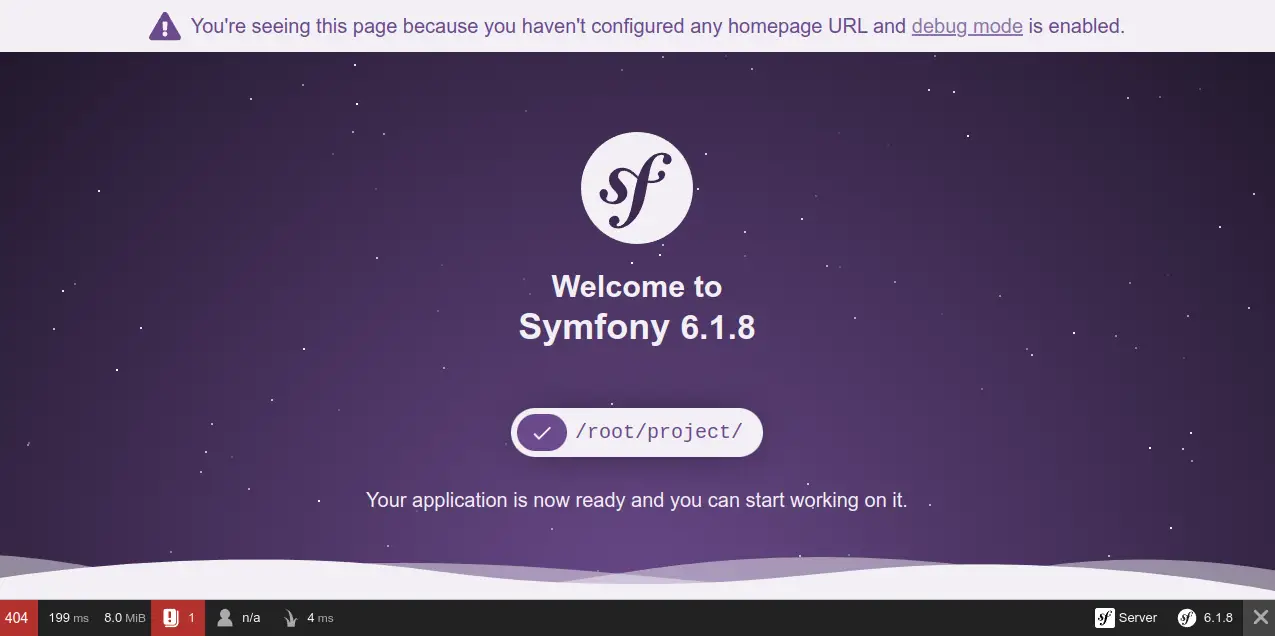Close the Symfony debug toolbar
Screen dimensions: 1275x636
coord(1260,618)
